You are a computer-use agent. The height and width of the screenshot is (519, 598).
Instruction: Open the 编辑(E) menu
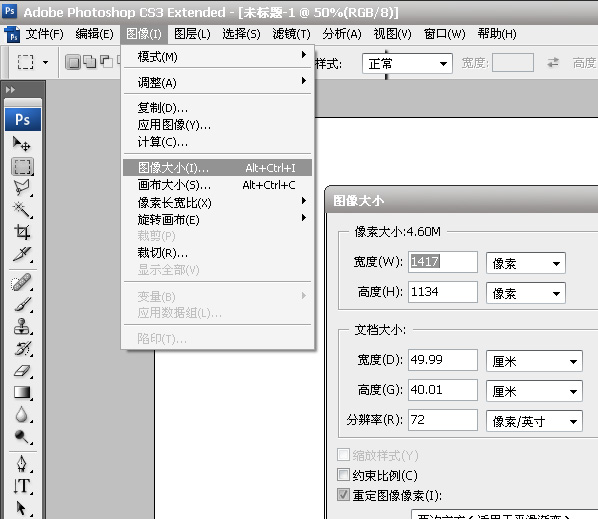click(x=94, y=34)
